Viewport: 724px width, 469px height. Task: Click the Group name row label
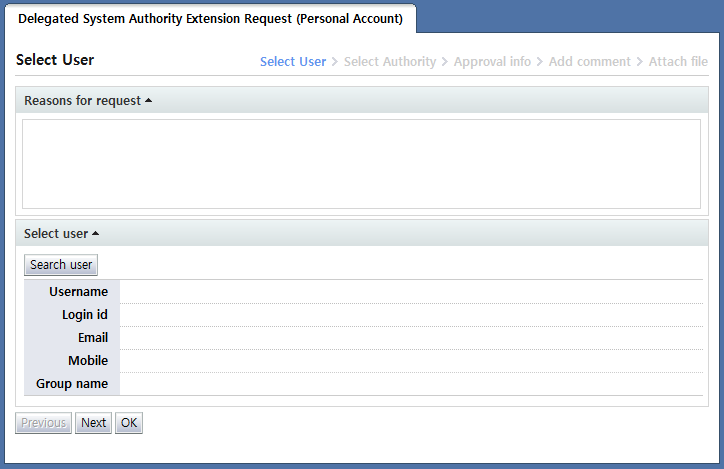point(72,384)
